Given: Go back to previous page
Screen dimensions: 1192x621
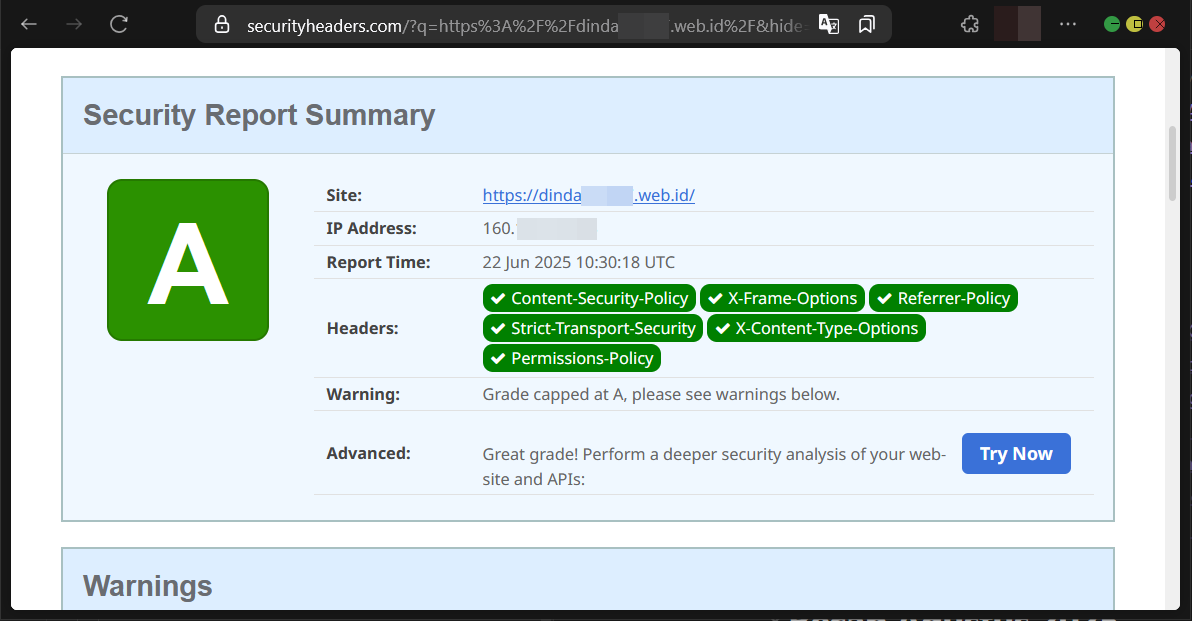Looking at the screenshot, I should [x=29, y=24].
